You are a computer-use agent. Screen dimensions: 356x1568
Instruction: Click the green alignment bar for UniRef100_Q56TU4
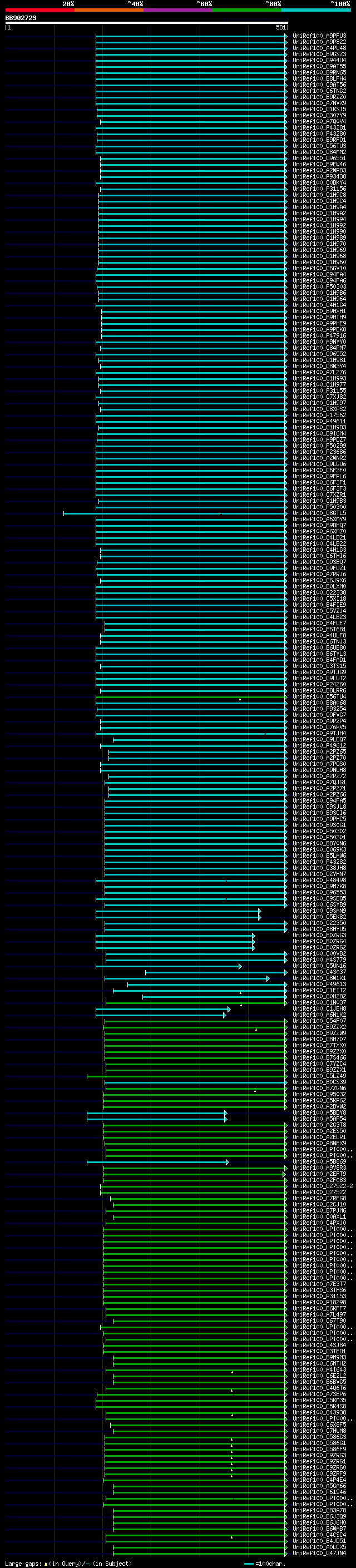[191, 696]
